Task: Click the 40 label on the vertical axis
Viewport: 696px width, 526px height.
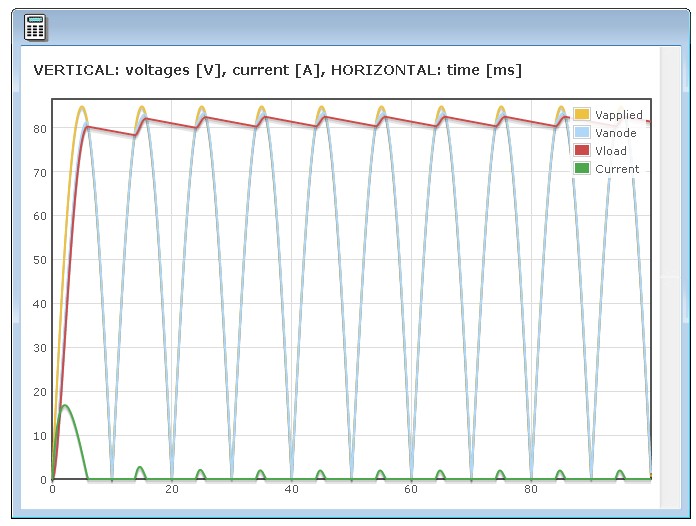Action: (39, 304)
